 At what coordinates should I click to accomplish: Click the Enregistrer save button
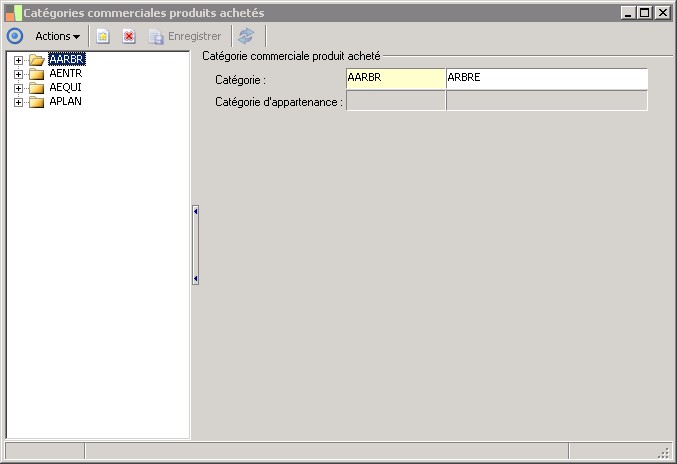tap(185, 36)
